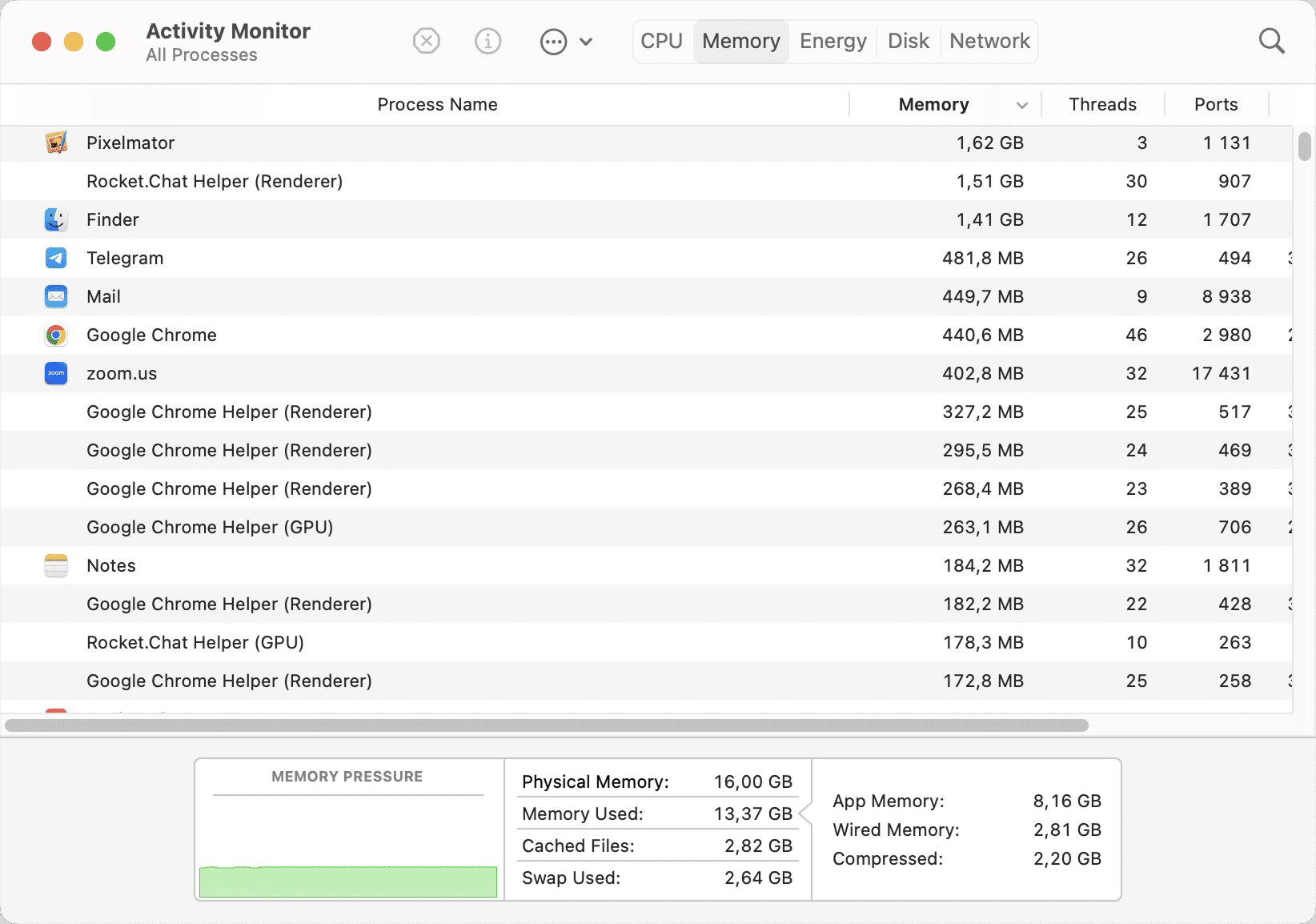Open the chevron next to the ellipsis button
Image resolution: width=1316 pixels, height=924 pixels.
point(587,41)
